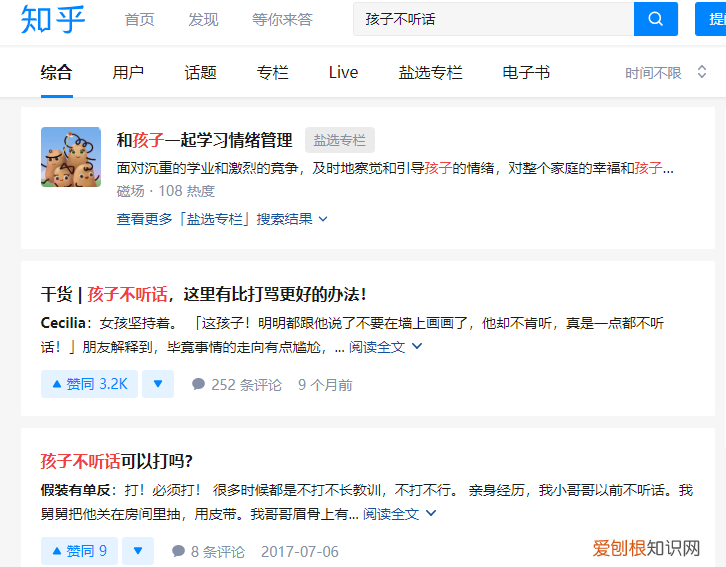Image resolution: width=726 pixels, height=567 pixels.
Task: Switch to the 电子书 tab
Action: [526, 73]
